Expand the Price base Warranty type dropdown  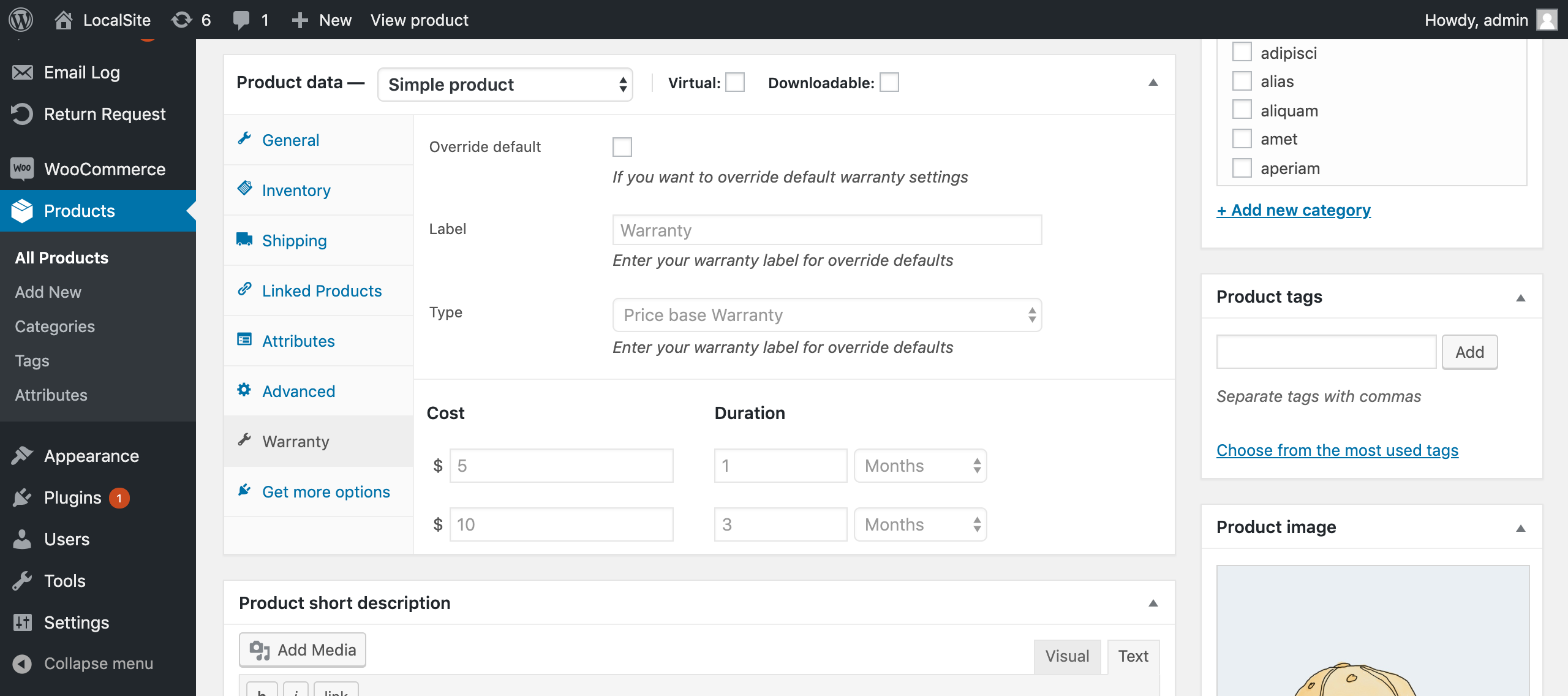828,314
